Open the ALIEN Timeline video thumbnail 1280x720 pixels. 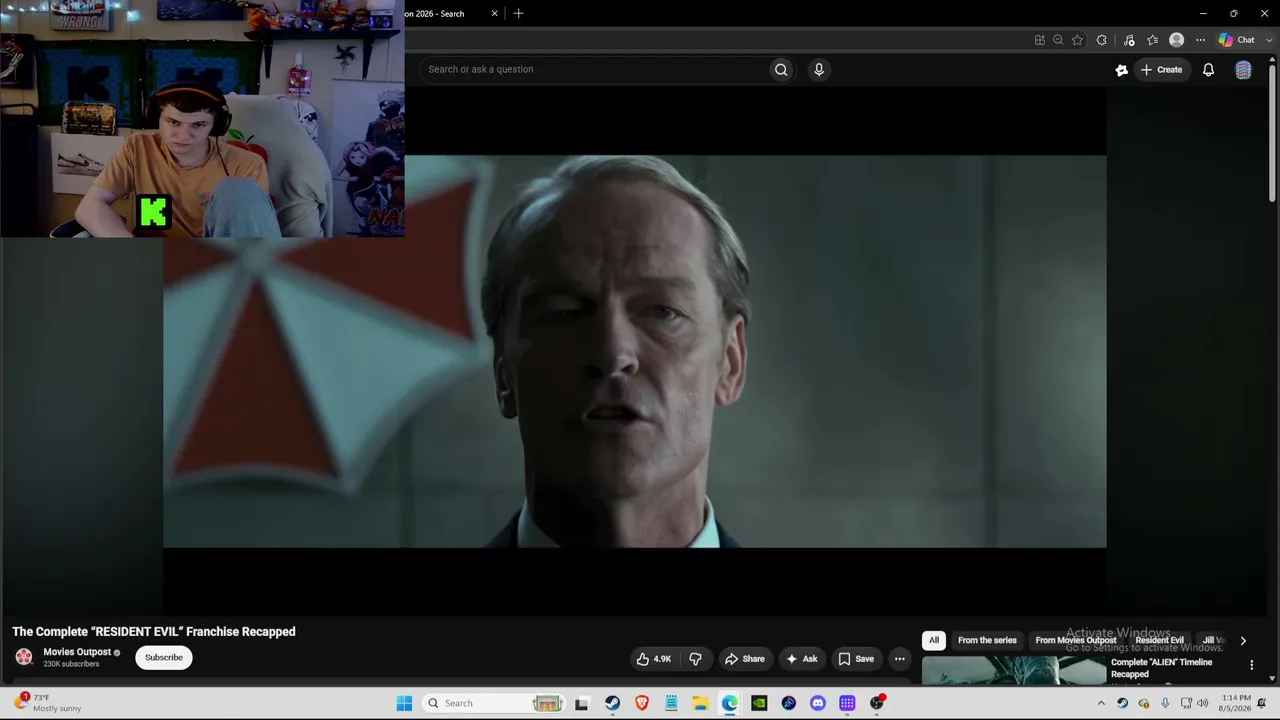1013,670
